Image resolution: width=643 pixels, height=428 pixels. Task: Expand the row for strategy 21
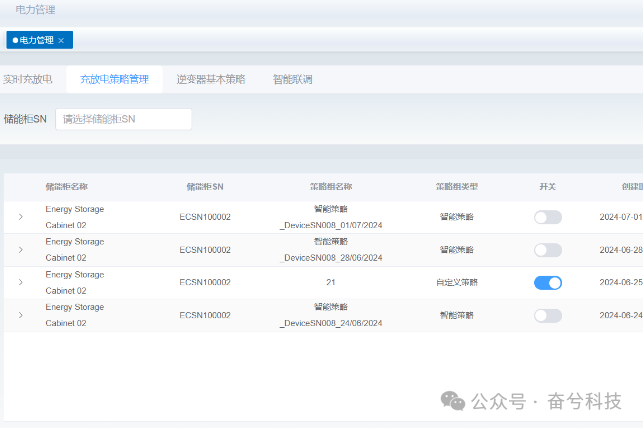point(20,283)
